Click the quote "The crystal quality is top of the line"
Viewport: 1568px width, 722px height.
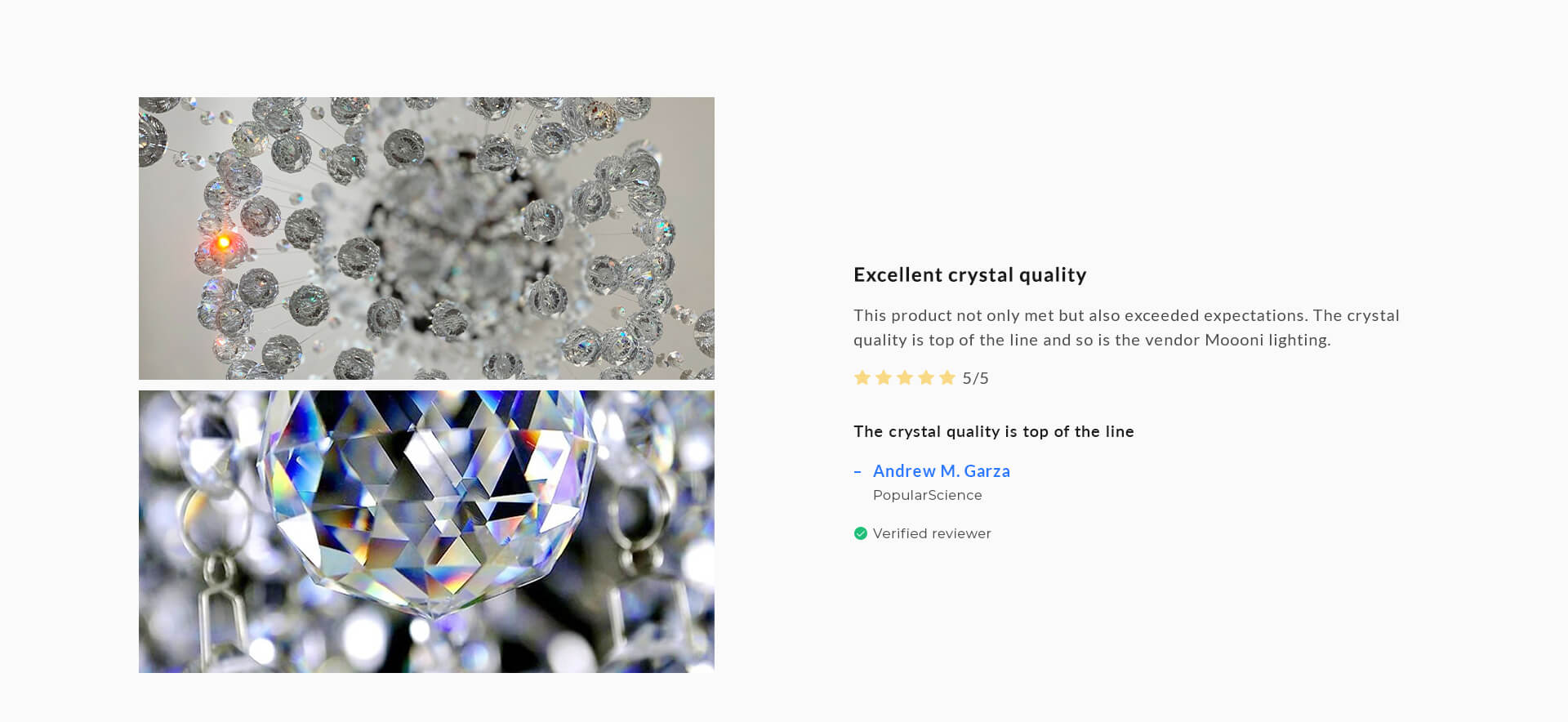click(x=993, y=431)
